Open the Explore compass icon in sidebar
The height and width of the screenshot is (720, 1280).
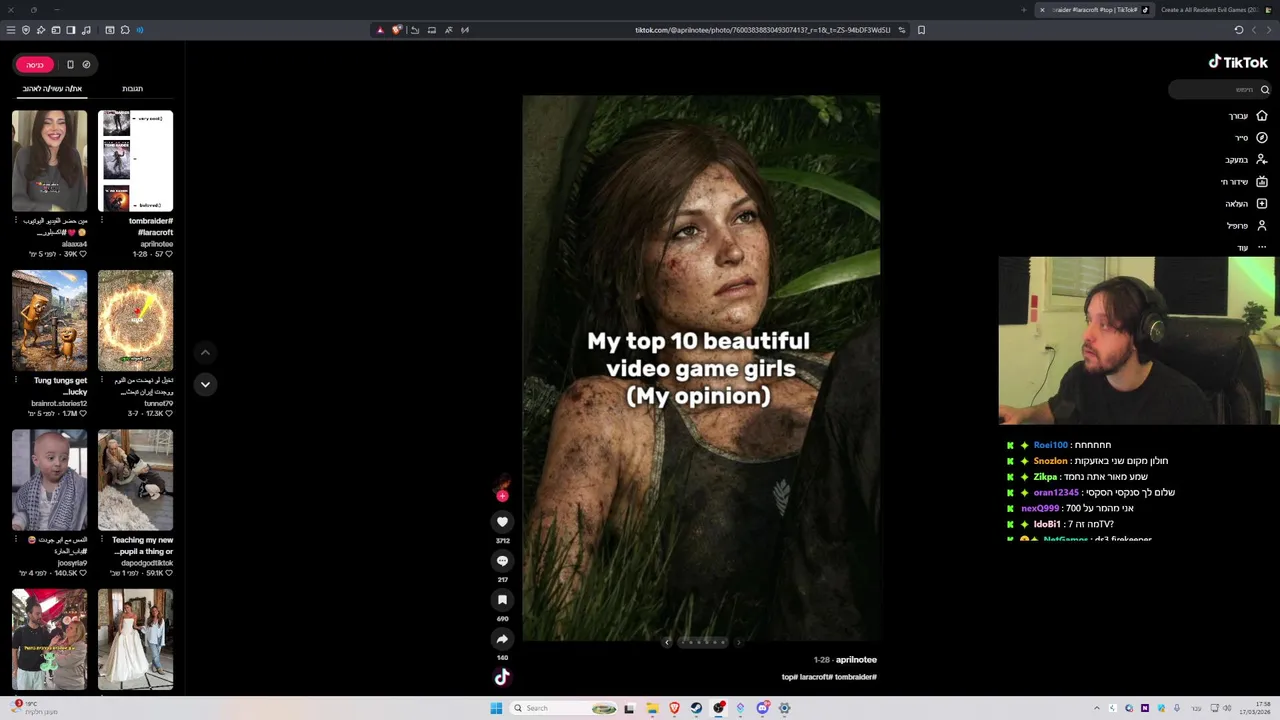tap(1261, 138)
